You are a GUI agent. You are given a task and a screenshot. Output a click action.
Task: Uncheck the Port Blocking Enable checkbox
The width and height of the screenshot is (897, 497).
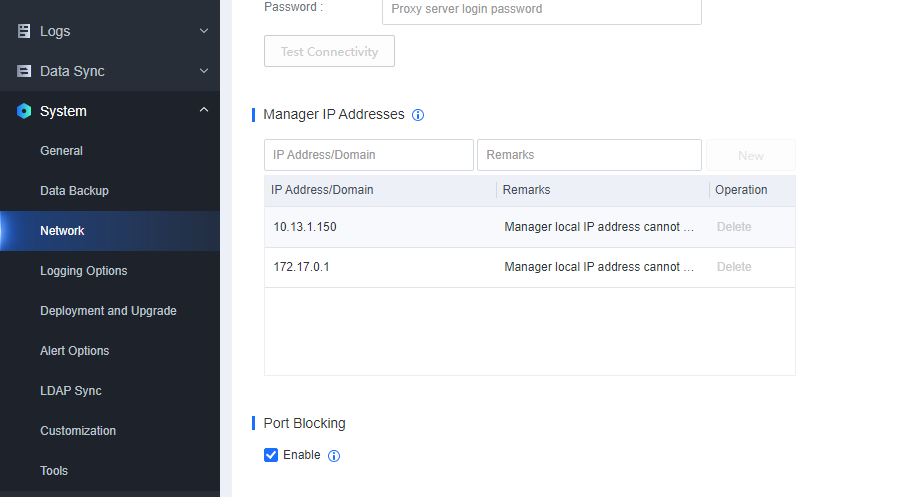(x=271, y=455)
